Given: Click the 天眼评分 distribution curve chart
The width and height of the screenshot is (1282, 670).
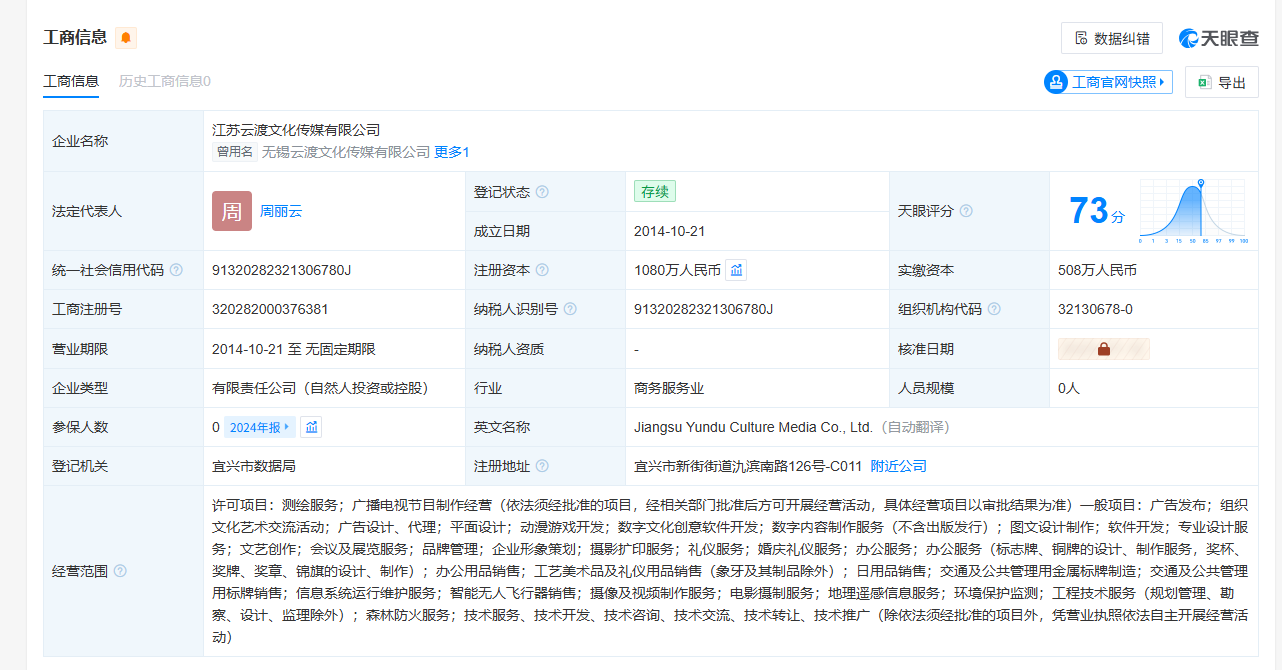Looking at the screenshot, I should coord(1192,211).
